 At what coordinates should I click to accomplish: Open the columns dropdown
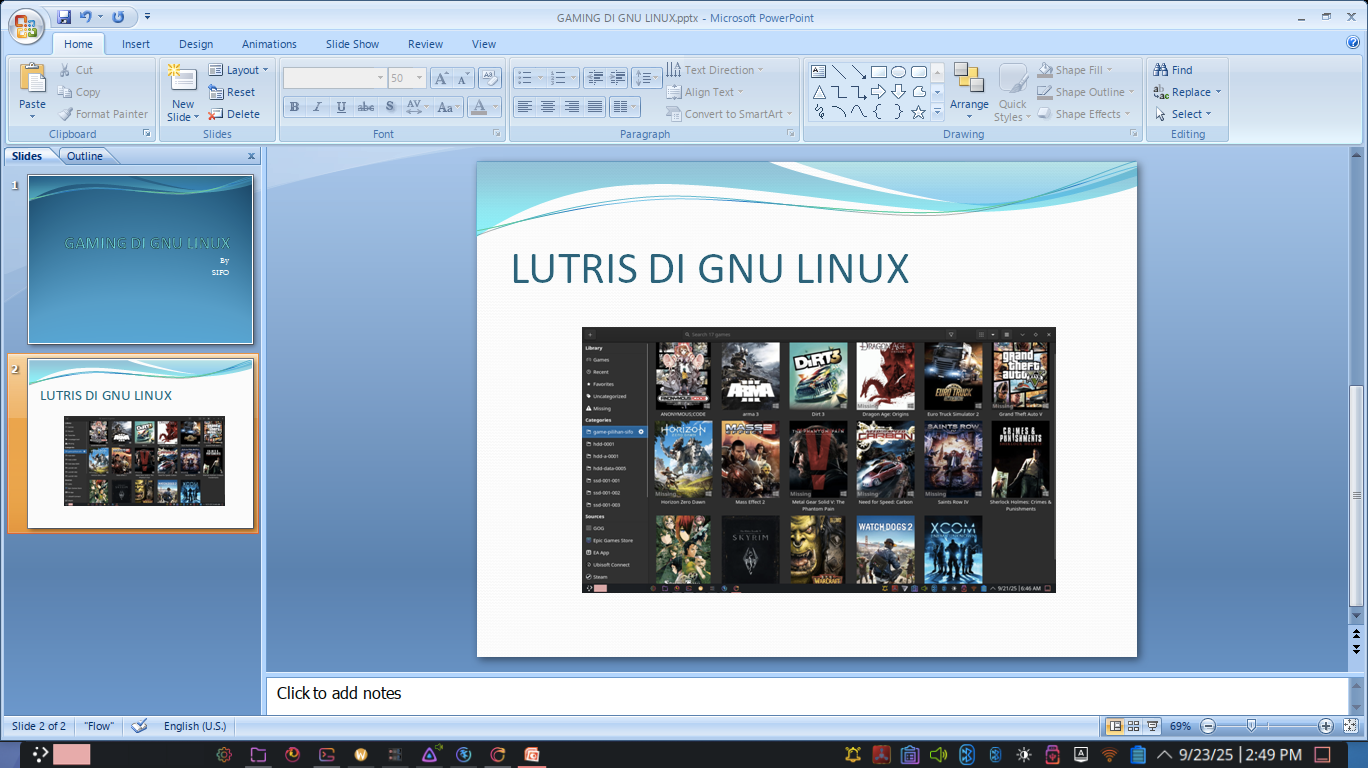624,107
